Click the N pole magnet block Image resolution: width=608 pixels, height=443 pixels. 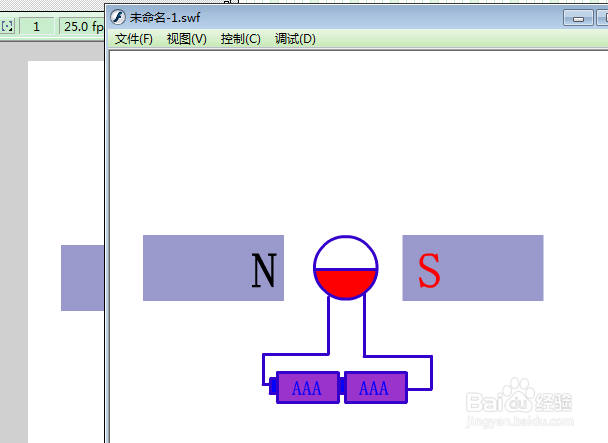tap(213, 268)
